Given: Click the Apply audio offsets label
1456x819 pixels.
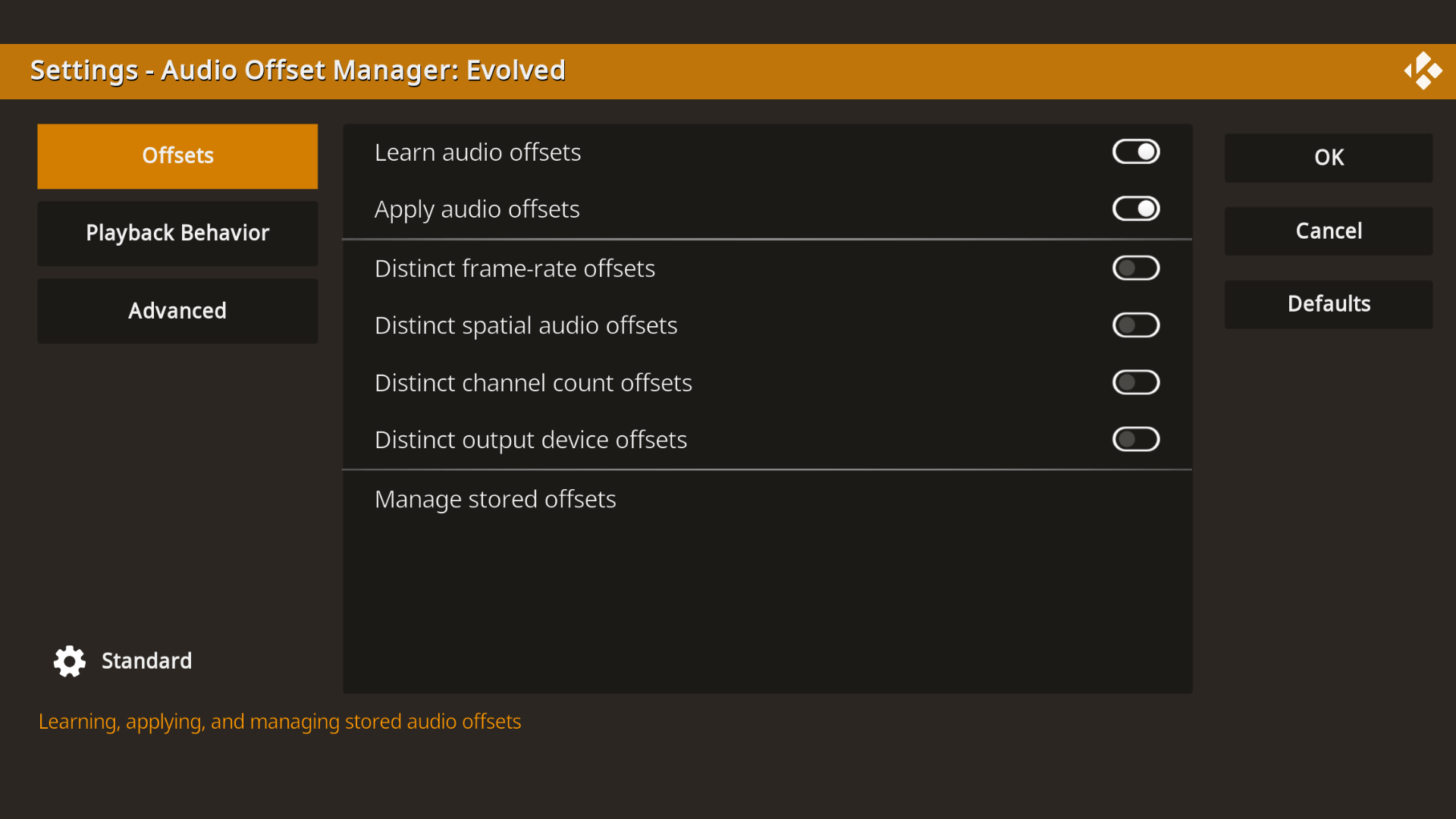Looking at the screenshot, I should pos(477,209).
